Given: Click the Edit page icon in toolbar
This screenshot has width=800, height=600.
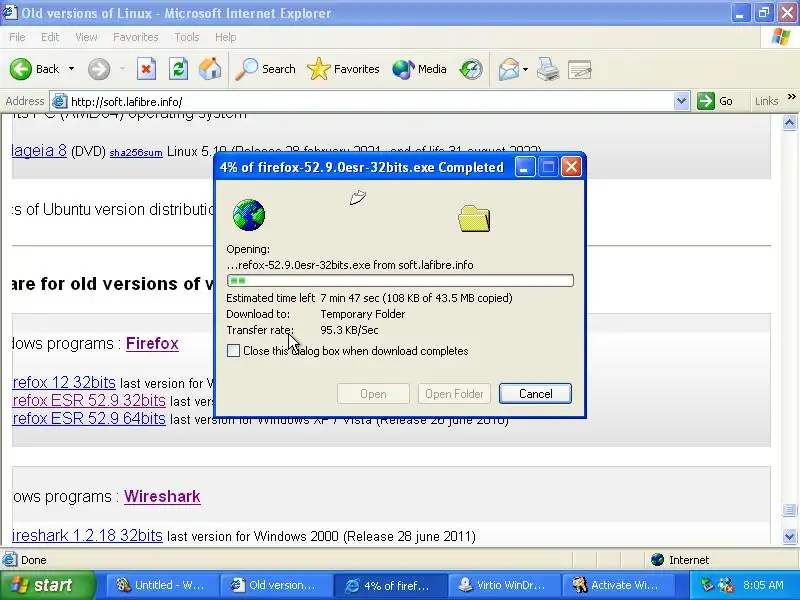Looking at the screenshot, I should [x=580, y=69].
